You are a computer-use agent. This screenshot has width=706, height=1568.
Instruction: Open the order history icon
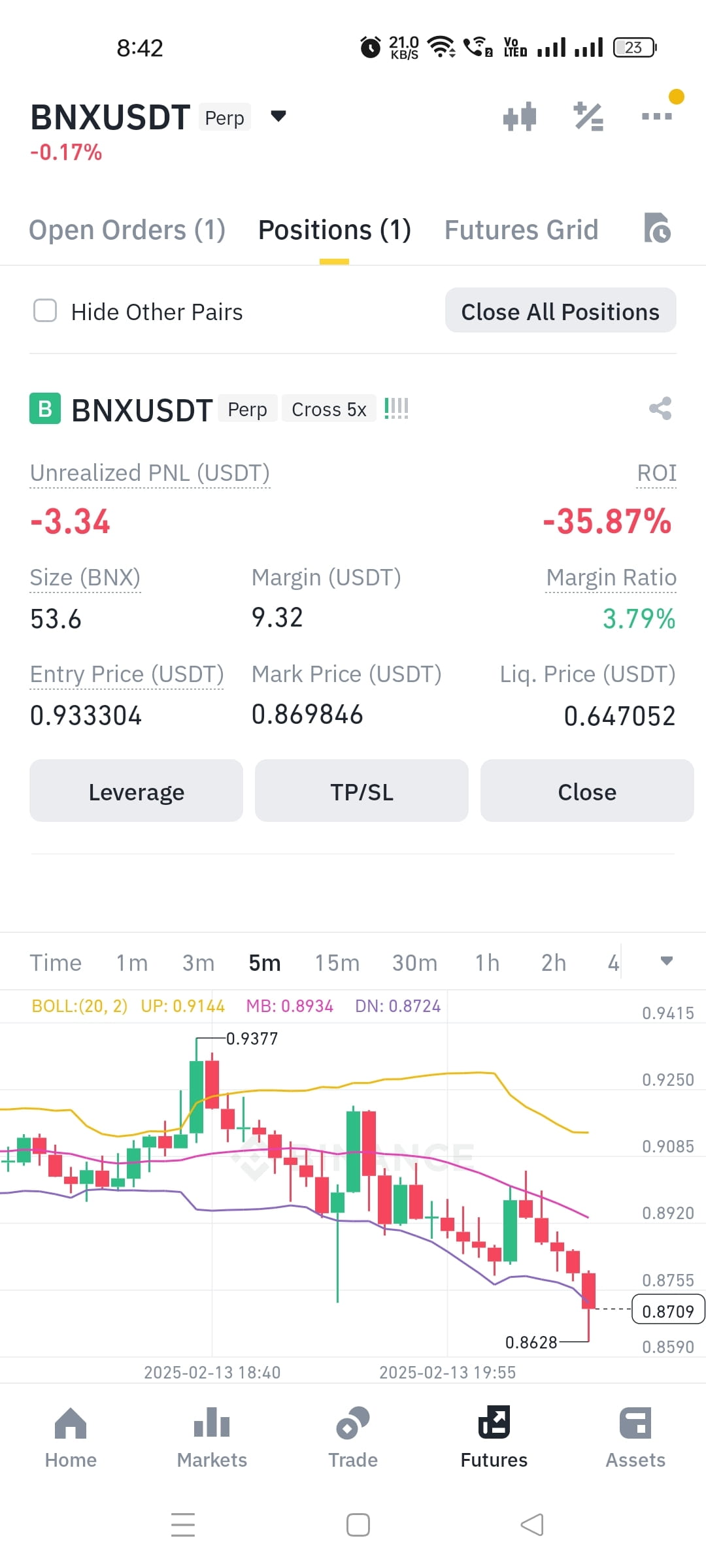click(657, 228)
